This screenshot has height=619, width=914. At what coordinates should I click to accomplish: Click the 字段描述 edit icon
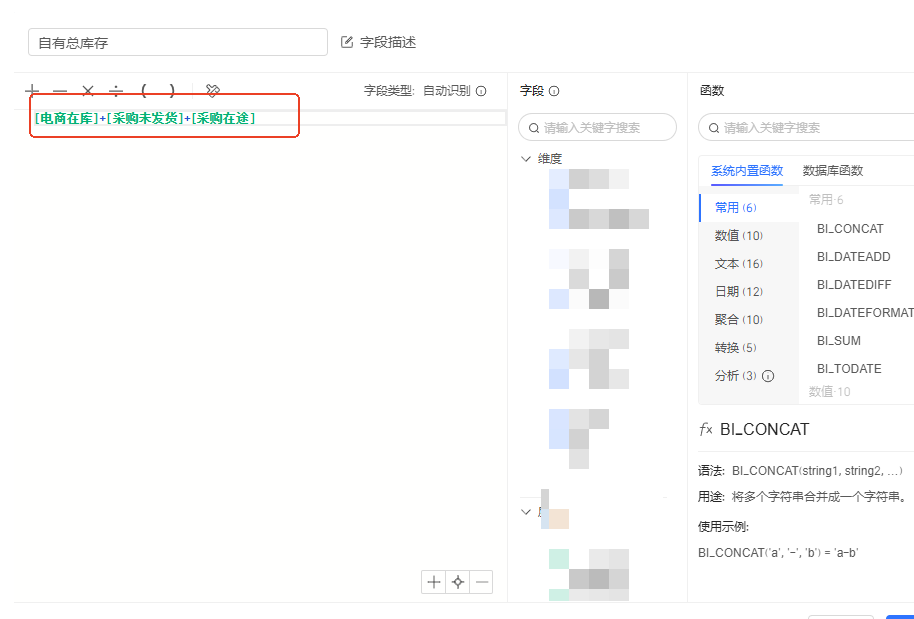[348, 42]
